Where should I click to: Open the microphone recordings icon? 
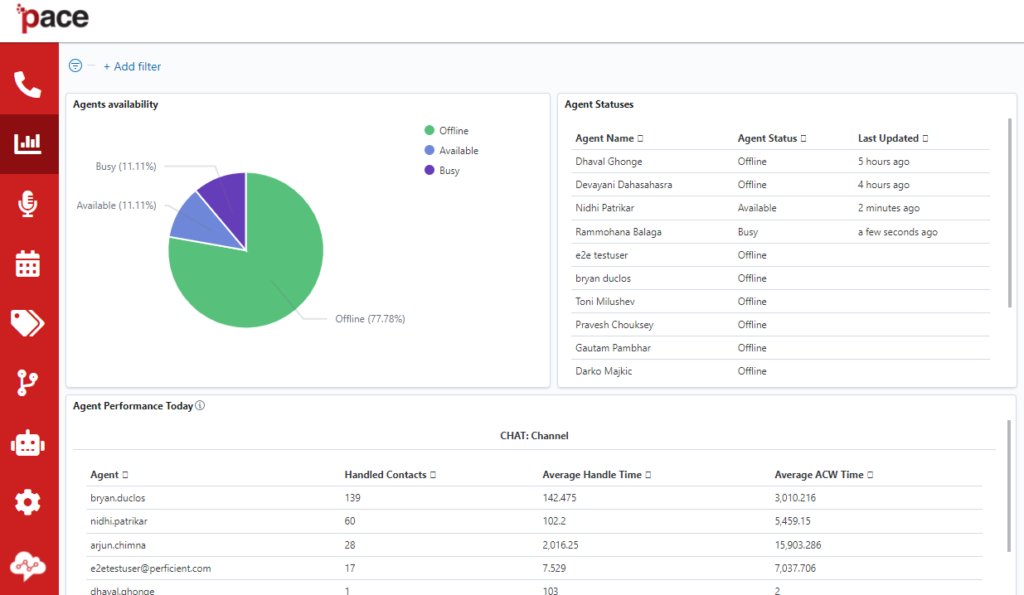tap(27, 204)
